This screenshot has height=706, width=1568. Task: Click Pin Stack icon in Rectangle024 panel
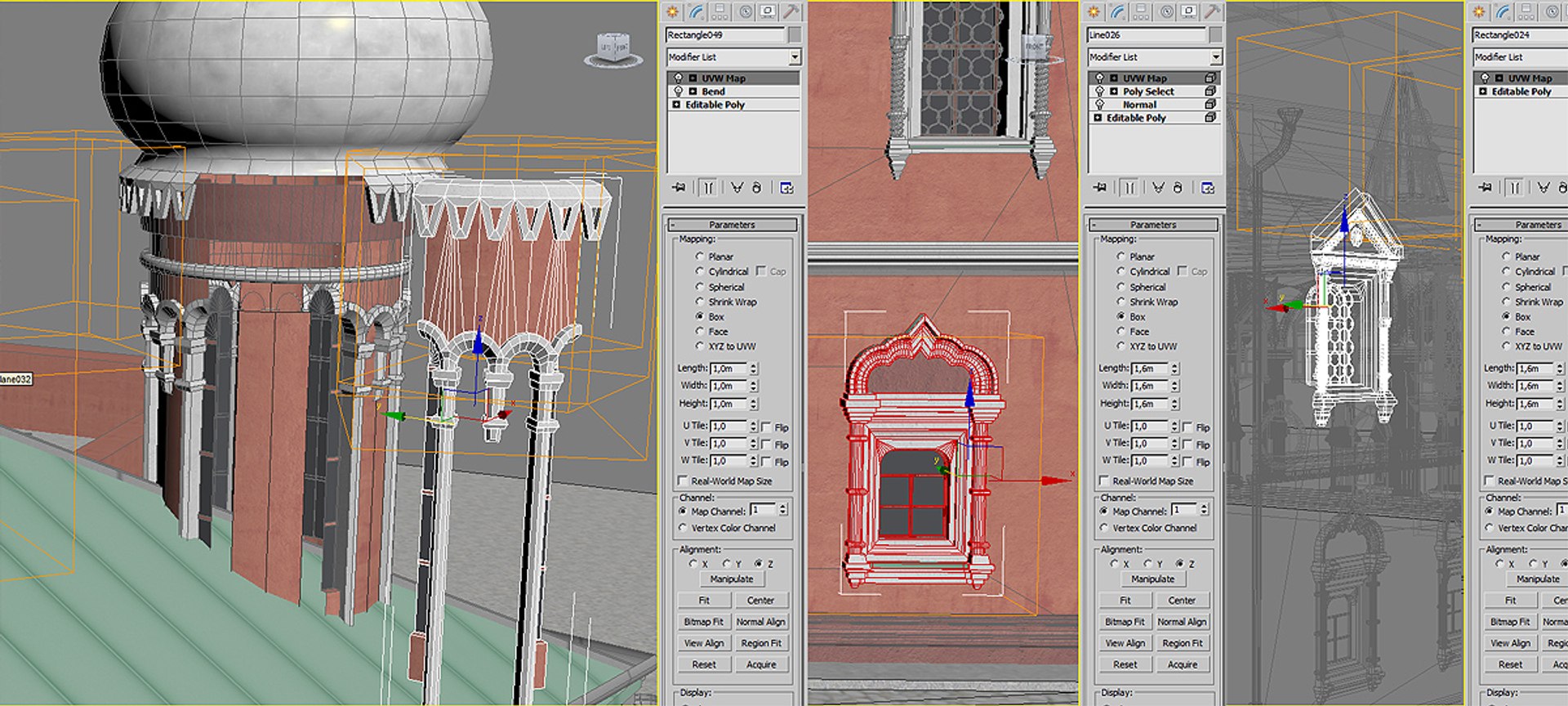tap(1486, 188)
